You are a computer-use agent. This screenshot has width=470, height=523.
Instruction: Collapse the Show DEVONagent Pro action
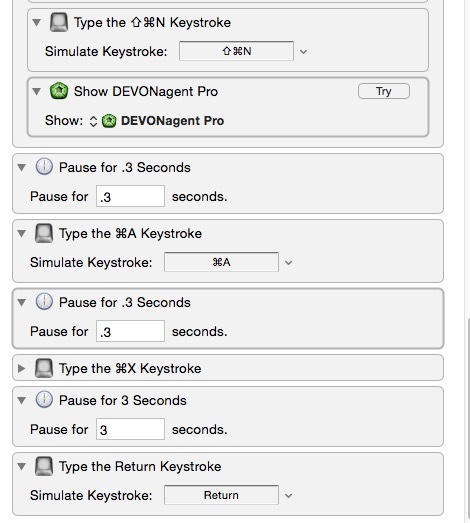[x=36, y=91]
